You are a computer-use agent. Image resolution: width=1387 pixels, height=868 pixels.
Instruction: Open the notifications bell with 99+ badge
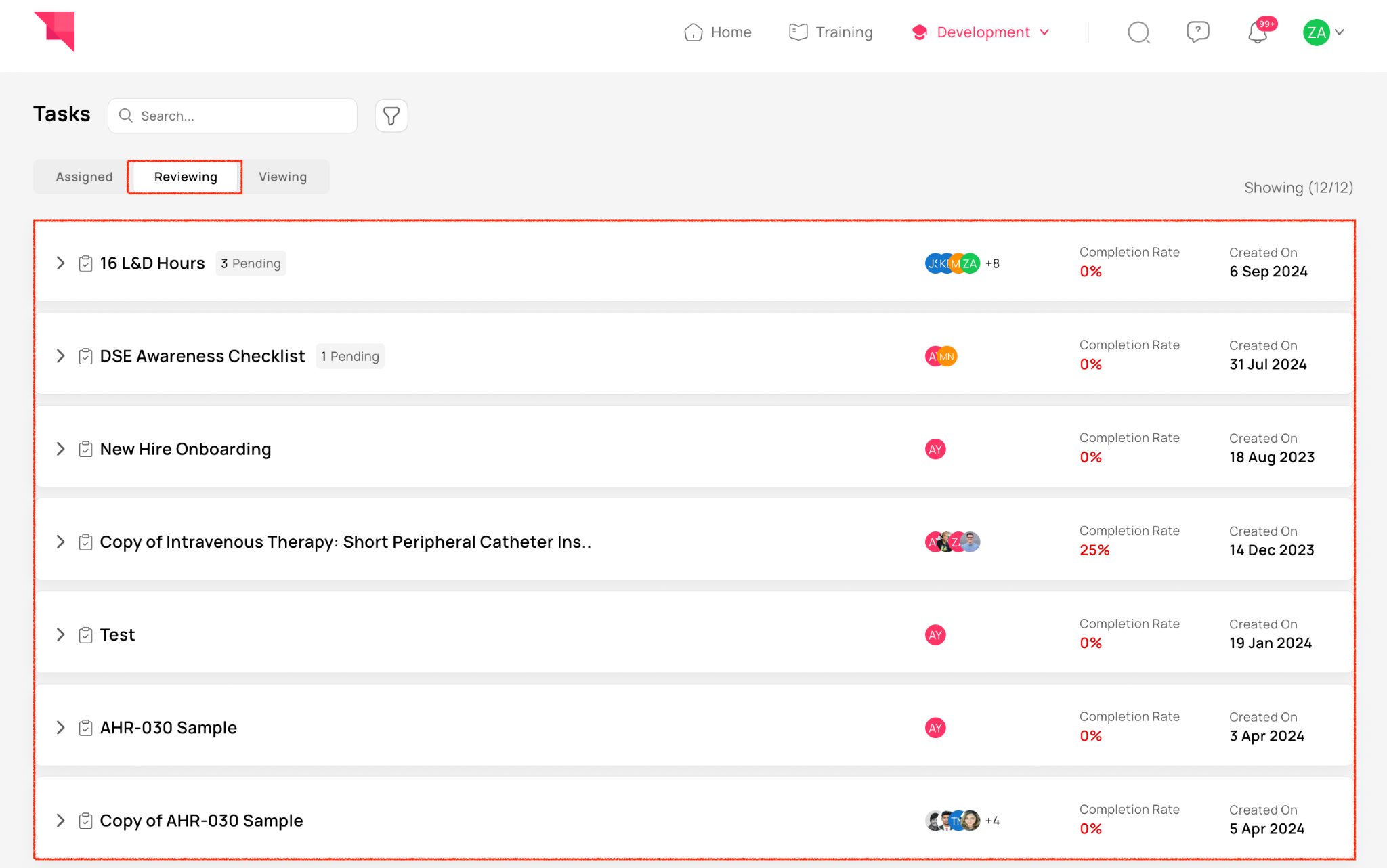tap(1258, 32)
